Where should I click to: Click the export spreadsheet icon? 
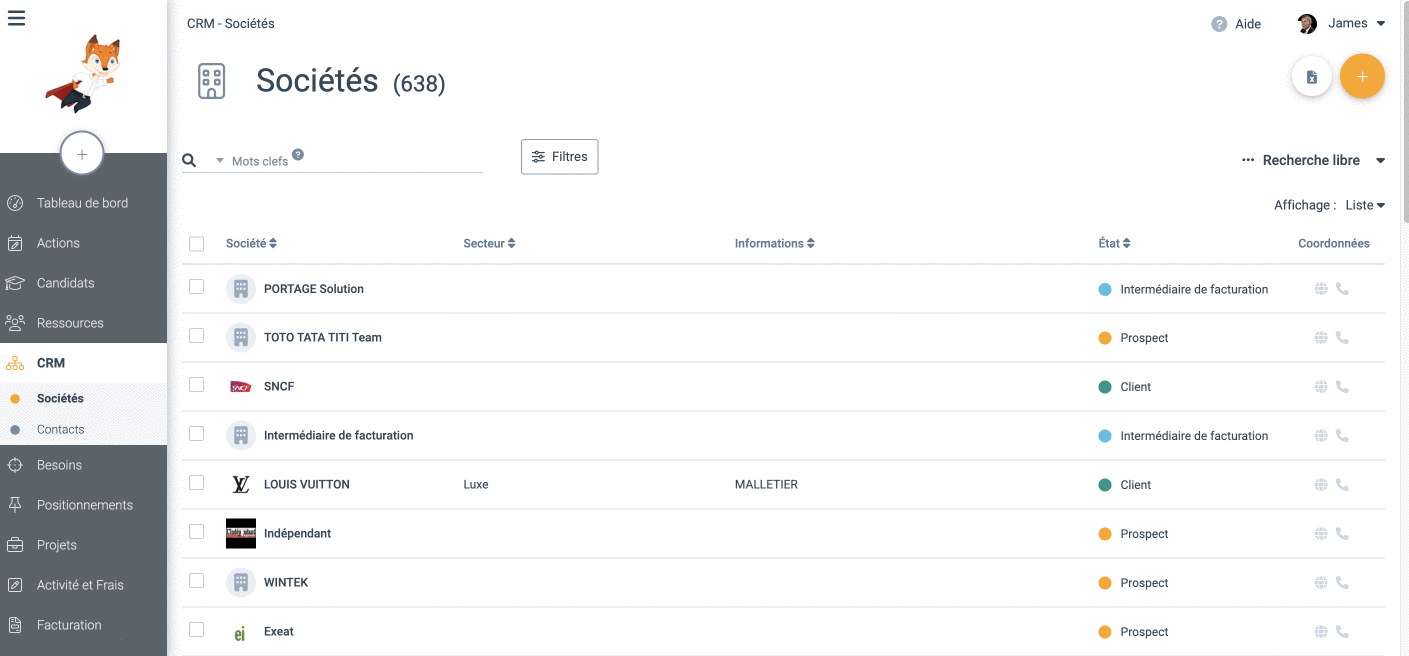coord(1311,77)
